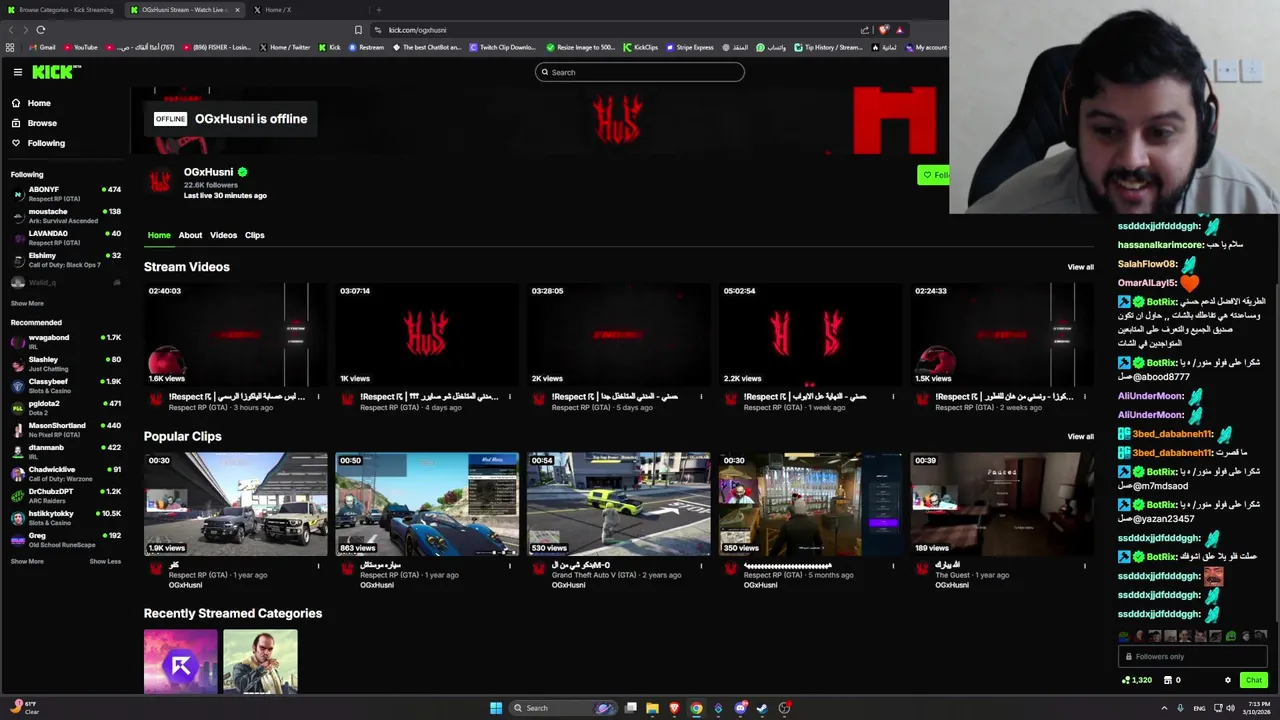The image size is (1280, 720).
Task: Open options menu of 3 hours ago video
Action: pyautogui.click(x=319, y=397)
